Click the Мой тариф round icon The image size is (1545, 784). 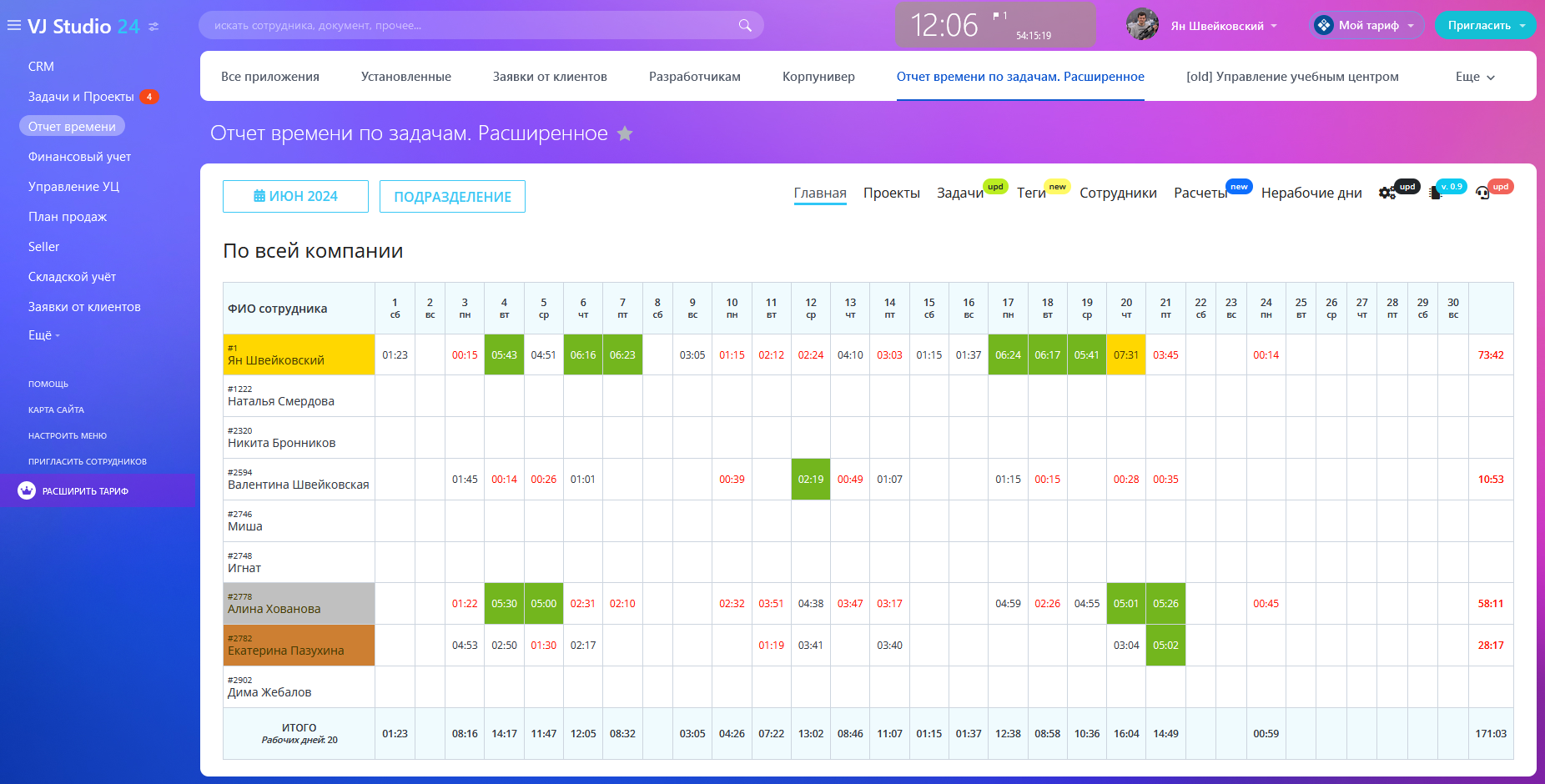(1323, 26)
